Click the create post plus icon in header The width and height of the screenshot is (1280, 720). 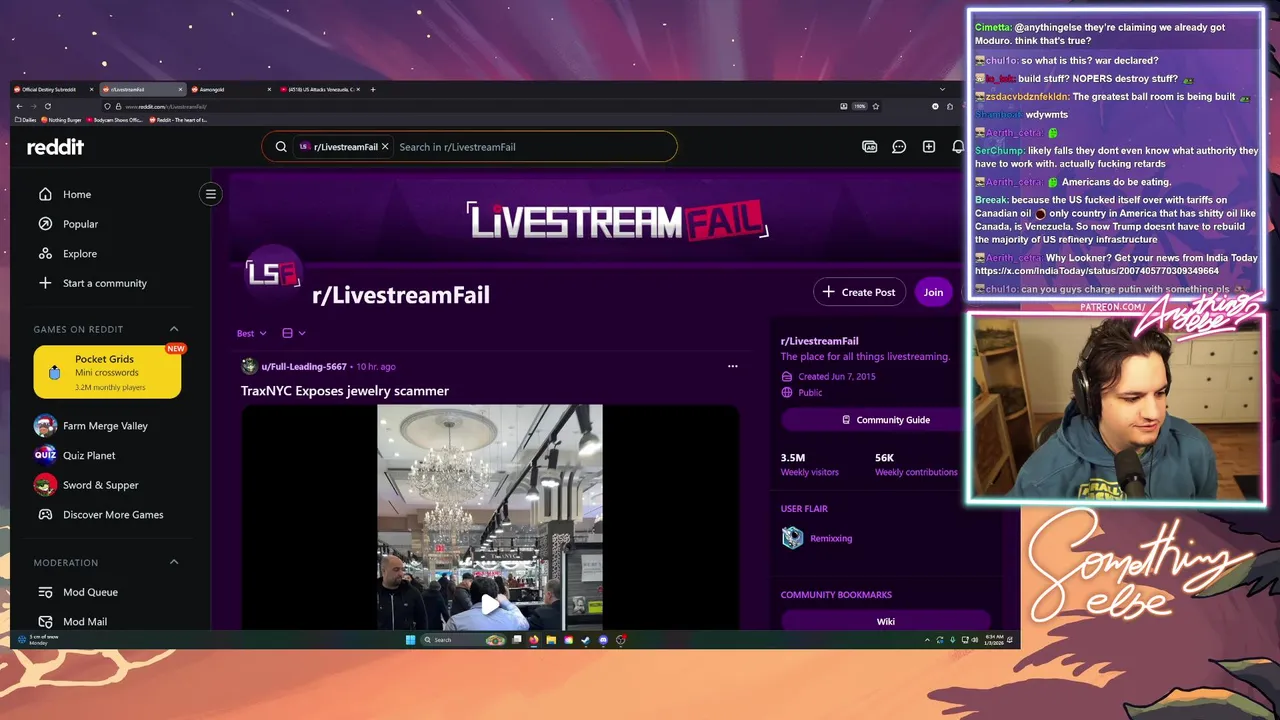point(929,147)
